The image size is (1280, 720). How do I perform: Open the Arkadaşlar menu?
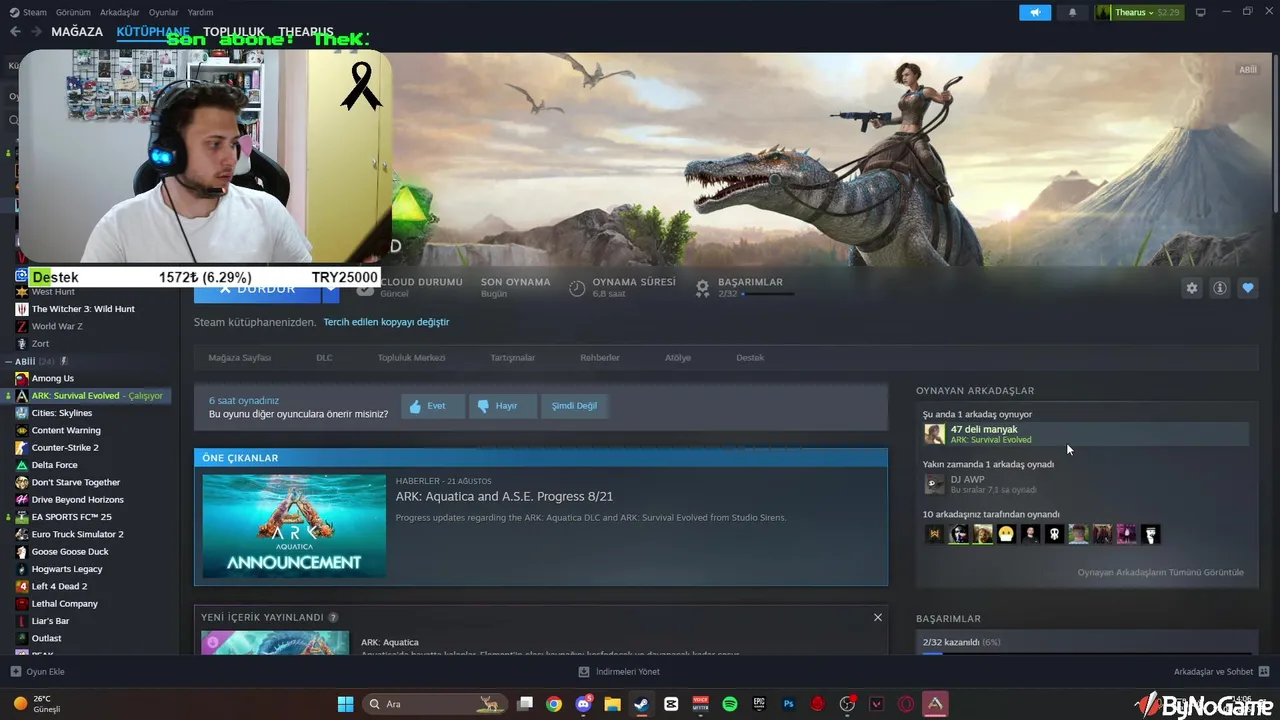[120, 12]
